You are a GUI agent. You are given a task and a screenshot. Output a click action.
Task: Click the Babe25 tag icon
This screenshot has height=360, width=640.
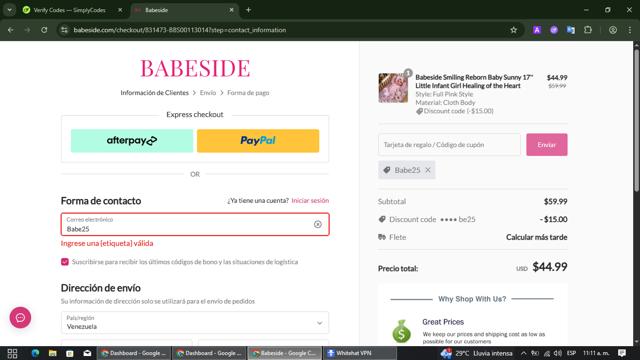coord(387,170)
